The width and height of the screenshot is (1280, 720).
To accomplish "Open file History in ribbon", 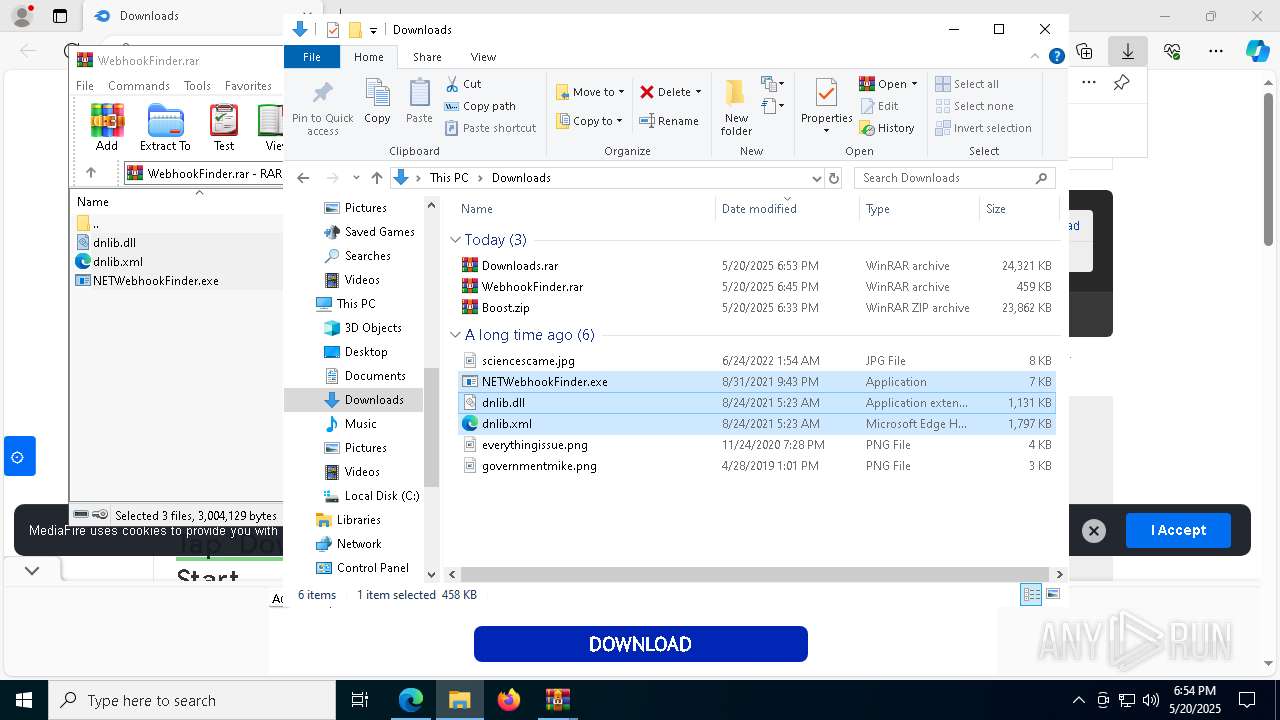I will click(887, 128).
